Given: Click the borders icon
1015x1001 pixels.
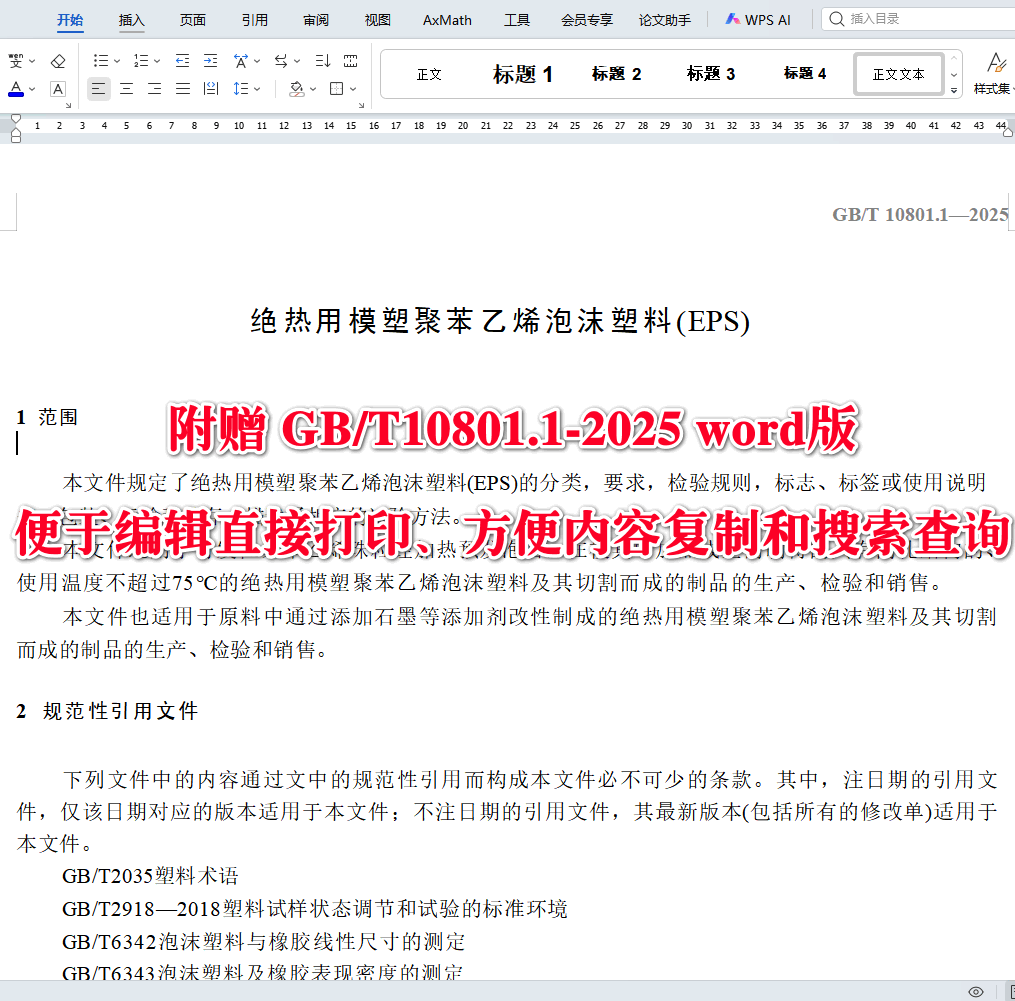Looking at the screenshot, I should 337,89.
